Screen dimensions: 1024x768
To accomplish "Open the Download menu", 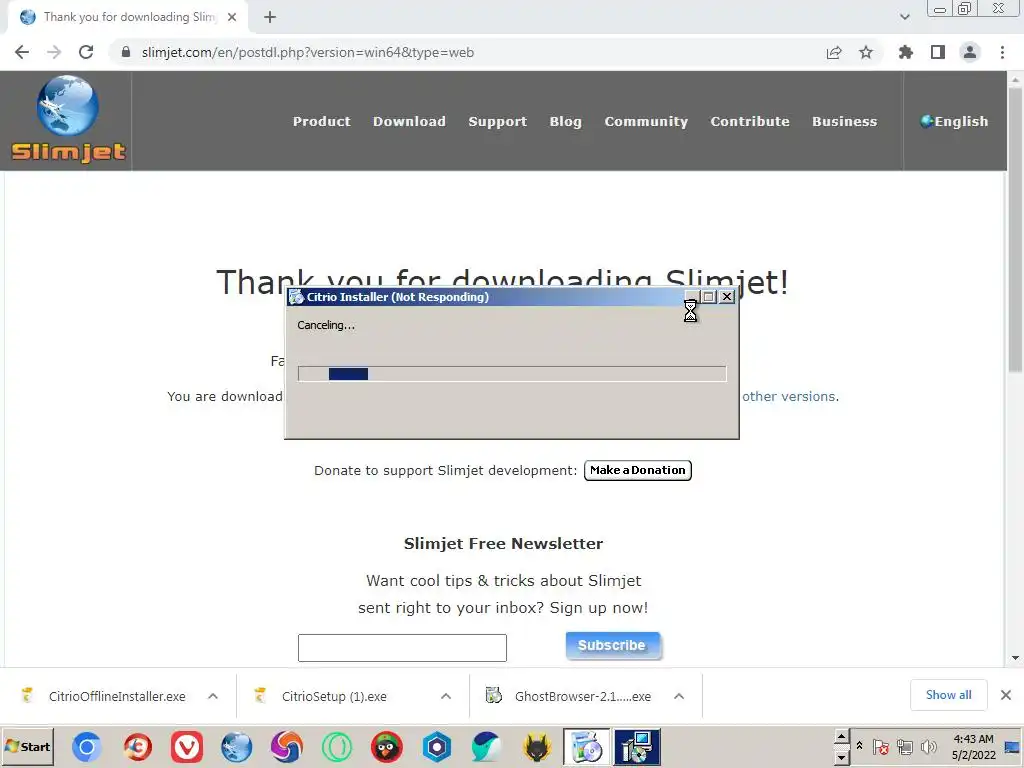I will click(409, 121).
